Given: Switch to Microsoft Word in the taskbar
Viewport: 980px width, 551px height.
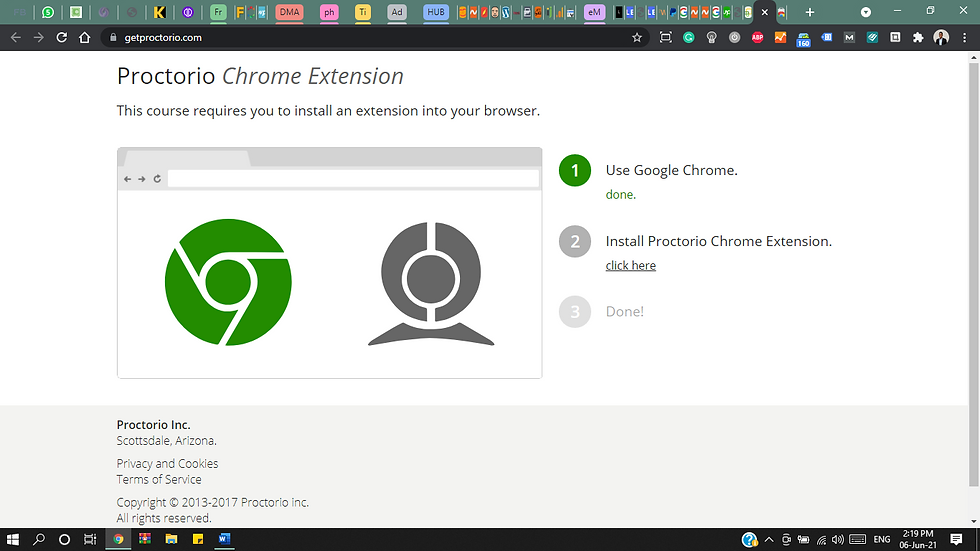Looking at the screenshot, I should point(224,539).
